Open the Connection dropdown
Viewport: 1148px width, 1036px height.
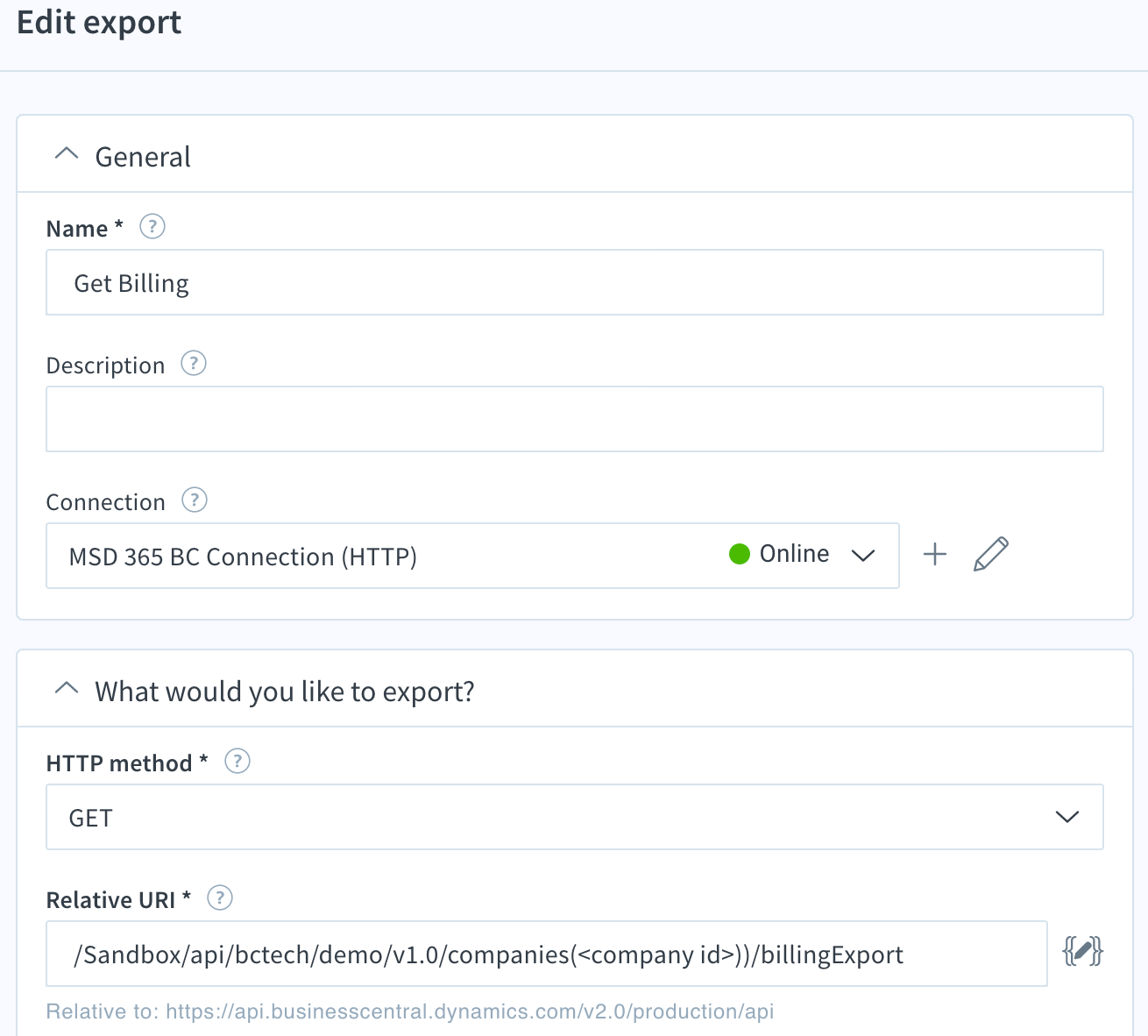coord(472,556)
